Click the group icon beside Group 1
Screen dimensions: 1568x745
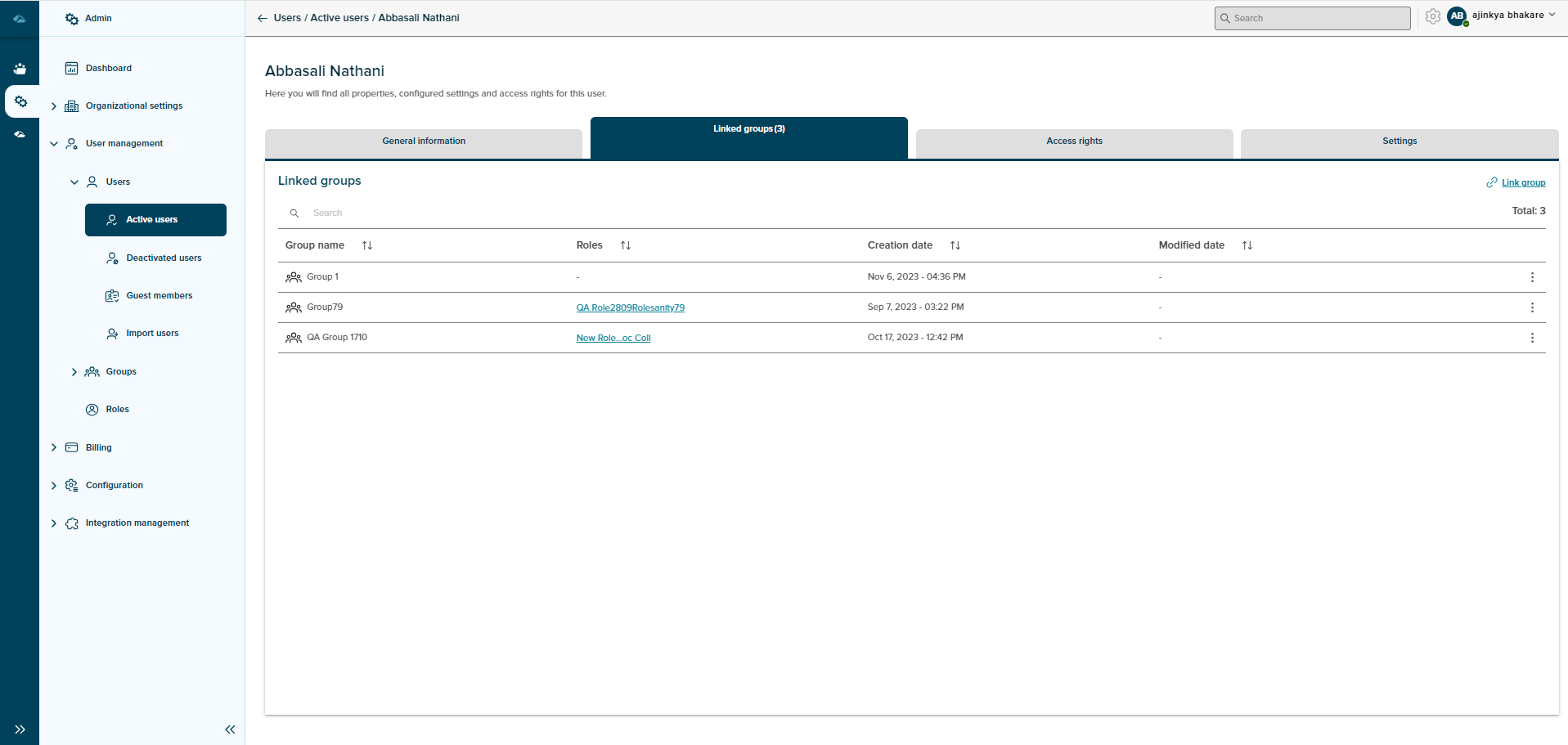pyautogui.click(x=294, y=277)
